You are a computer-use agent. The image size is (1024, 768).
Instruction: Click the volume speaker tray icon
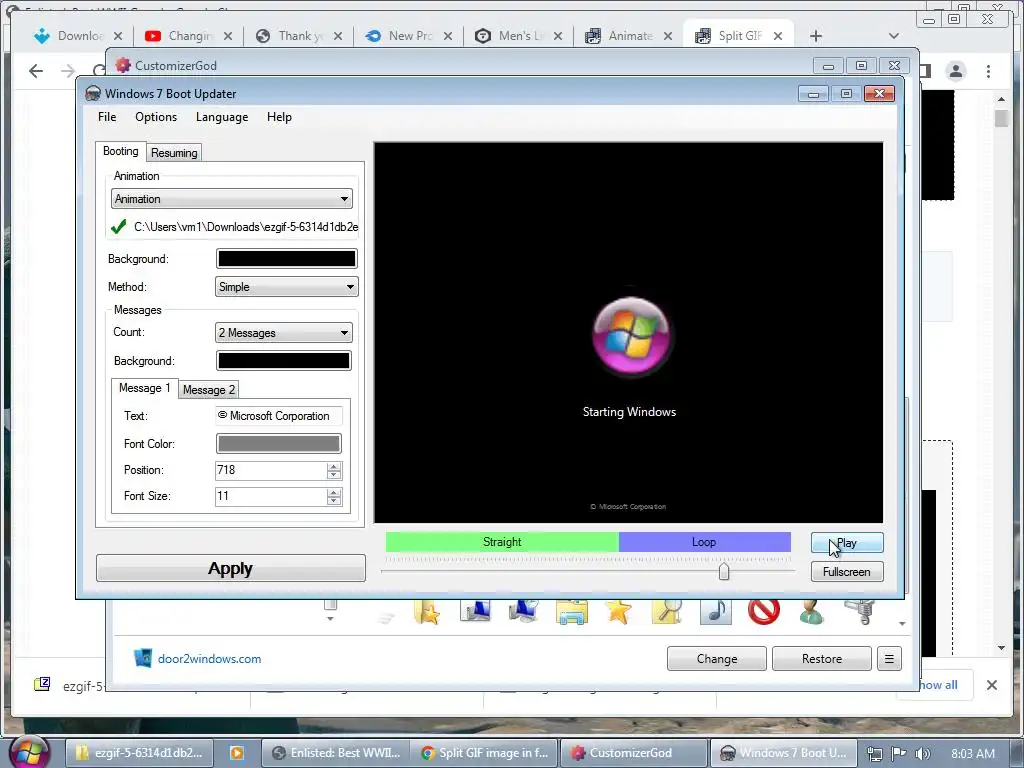click(922, 754)
